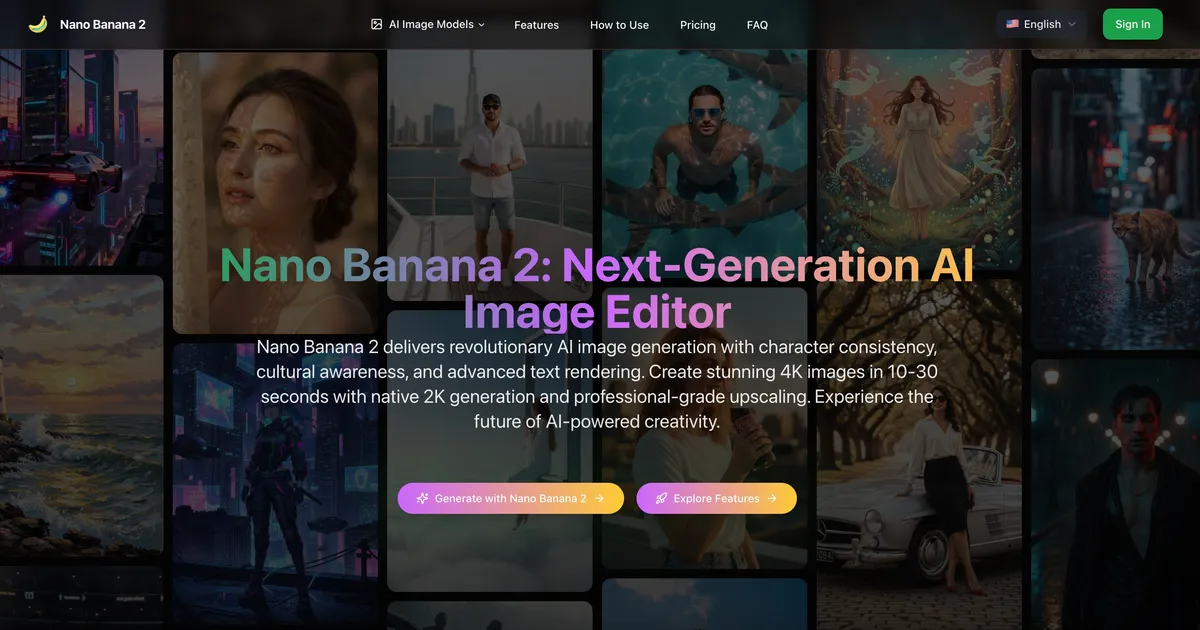Click the arrow icon inside the Generate button
The height and width of the screenshot is (630, 1200).
pyautogui.click(x=599, y=498)
